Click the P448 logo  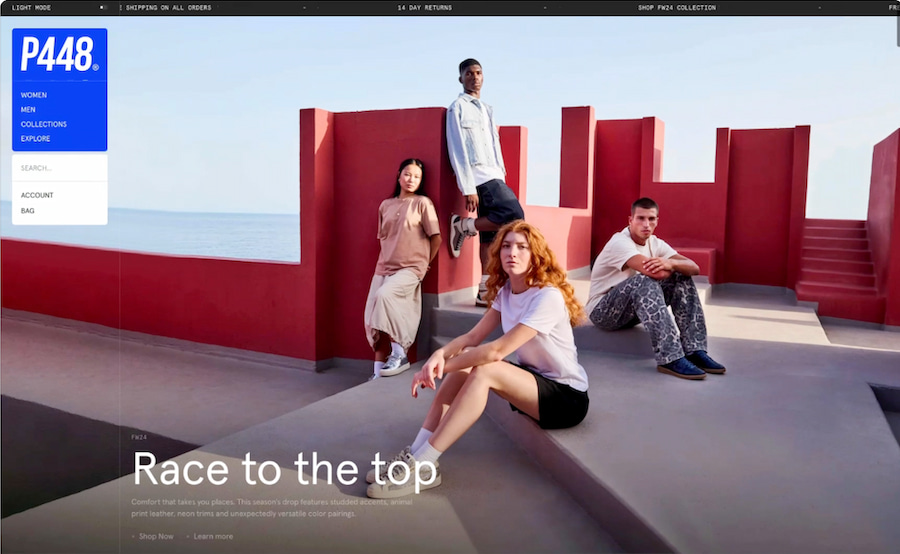59,54
